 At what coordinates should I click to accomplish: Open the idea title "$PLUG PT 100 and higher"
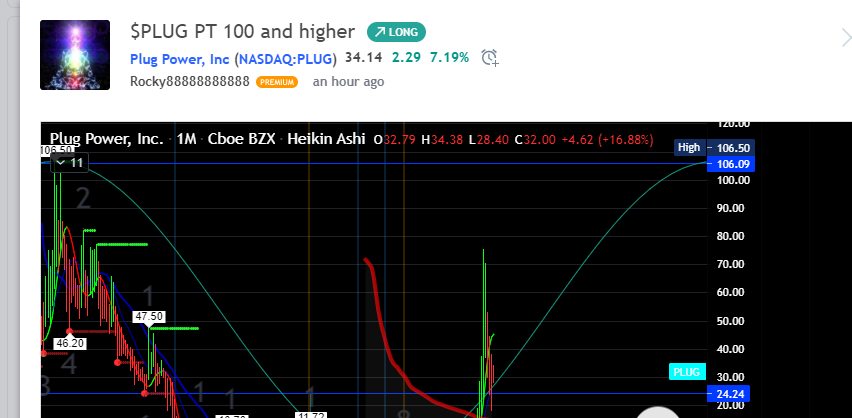pos(242,32)
